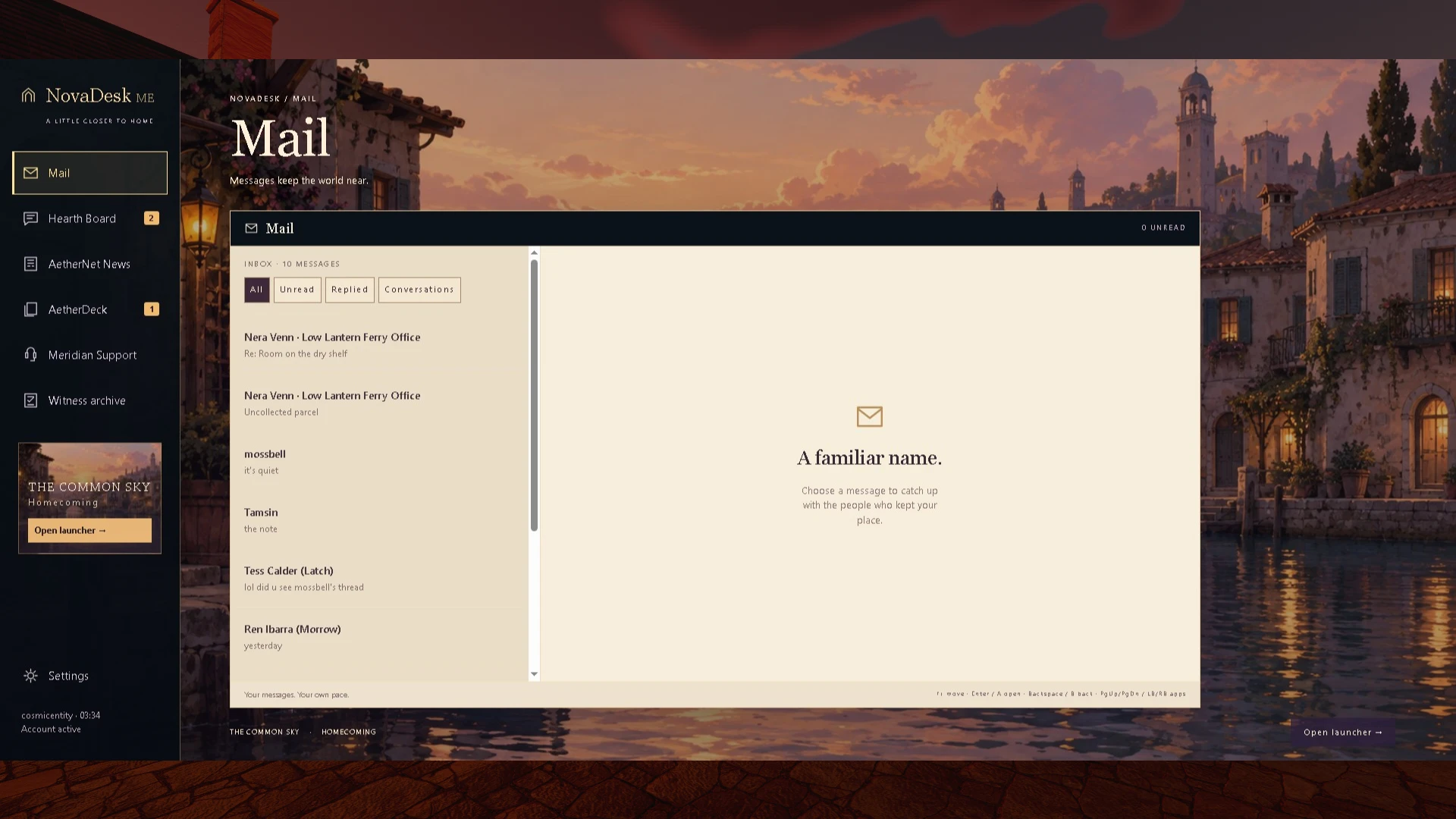
Task: Open AetherNet News from the sidebar
Action: coord(89,264)
